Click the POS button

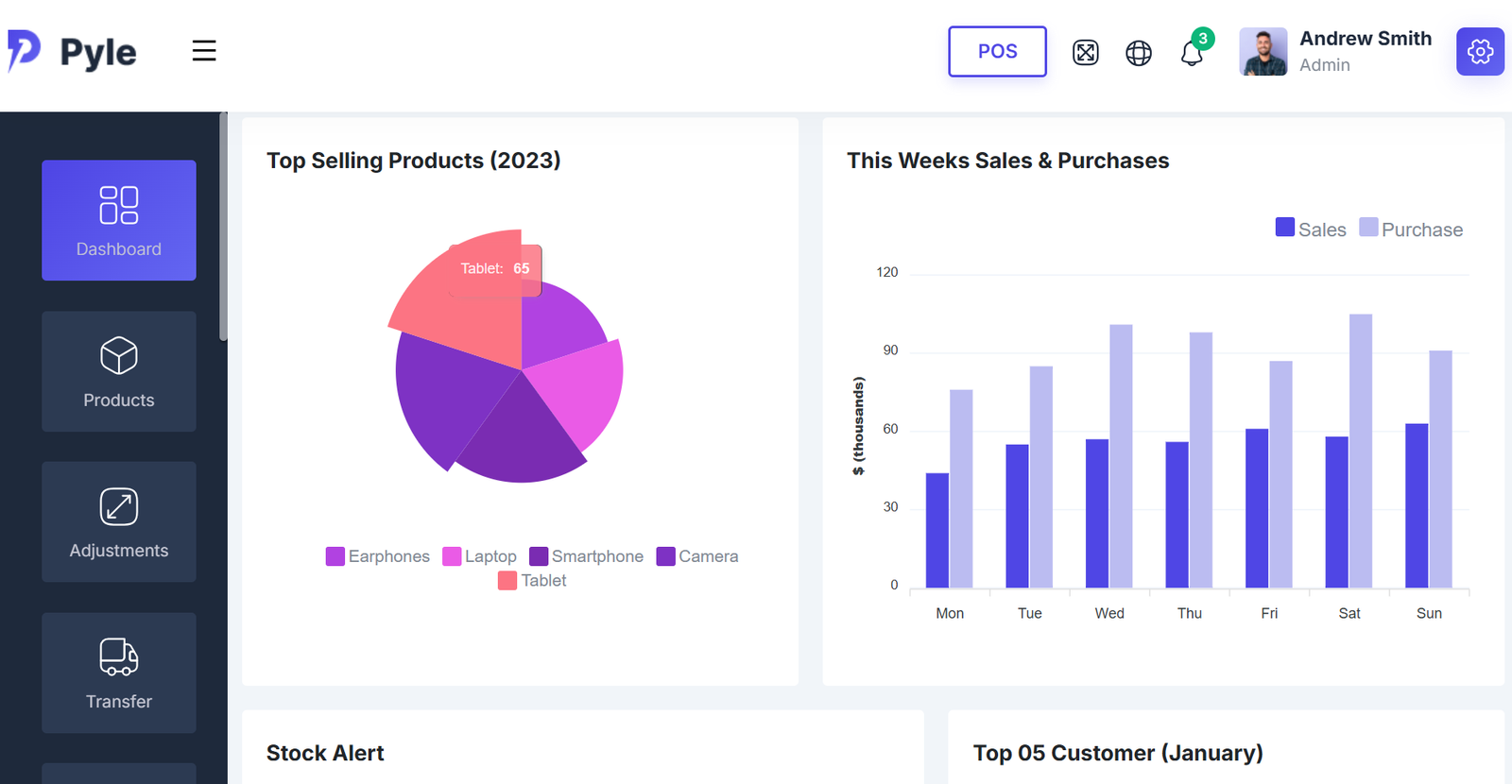997,51
